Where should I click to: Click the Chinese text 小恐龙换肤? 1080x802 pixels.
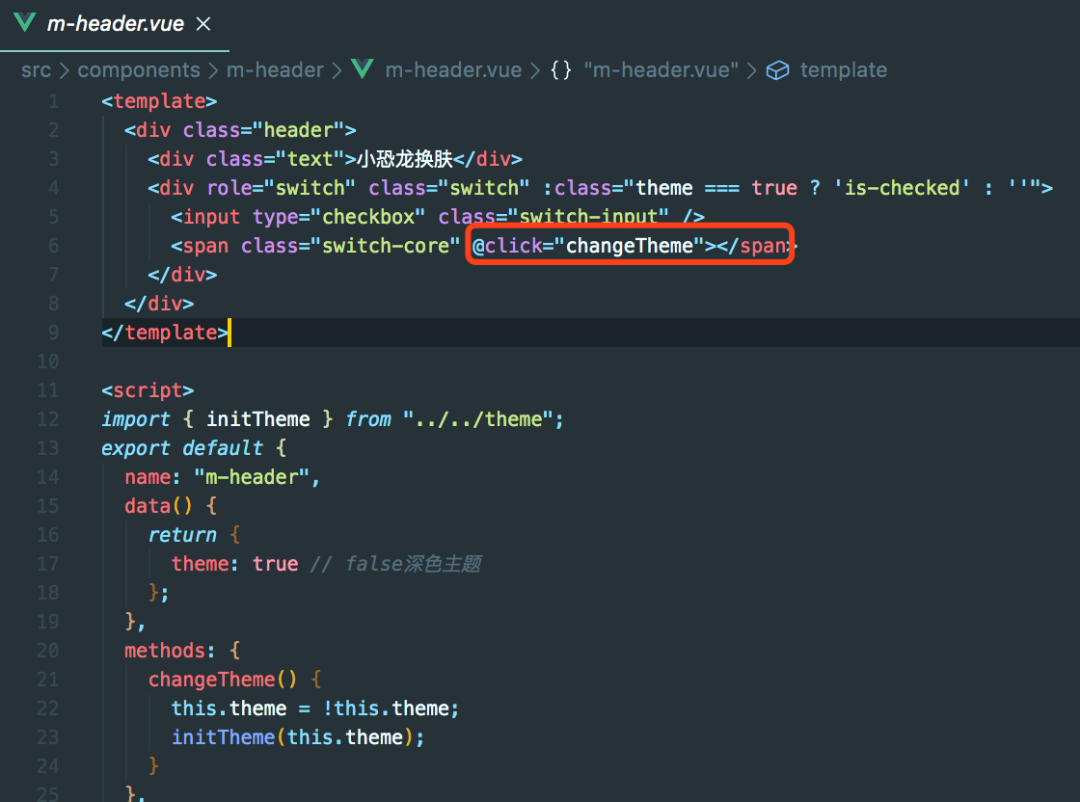(404, 159)
